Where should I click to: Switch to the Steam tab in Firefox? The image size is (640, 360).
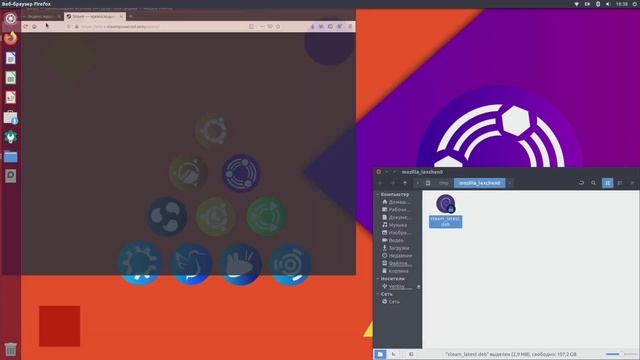[x=95, y=16]
